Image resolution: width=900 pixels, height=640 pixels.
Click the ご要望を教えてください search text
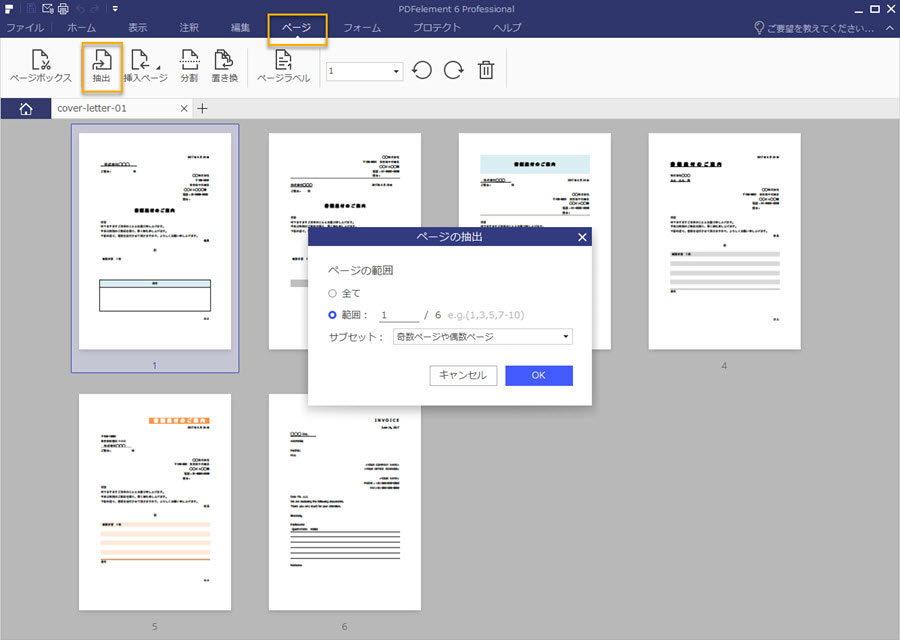coord(821,28)
